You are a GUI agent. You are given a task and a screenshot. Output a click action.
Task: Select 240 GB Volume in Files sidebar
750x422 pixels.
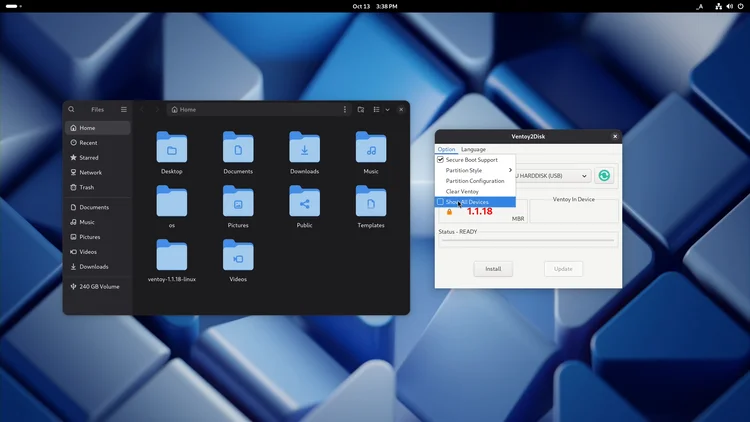[98, 287]
